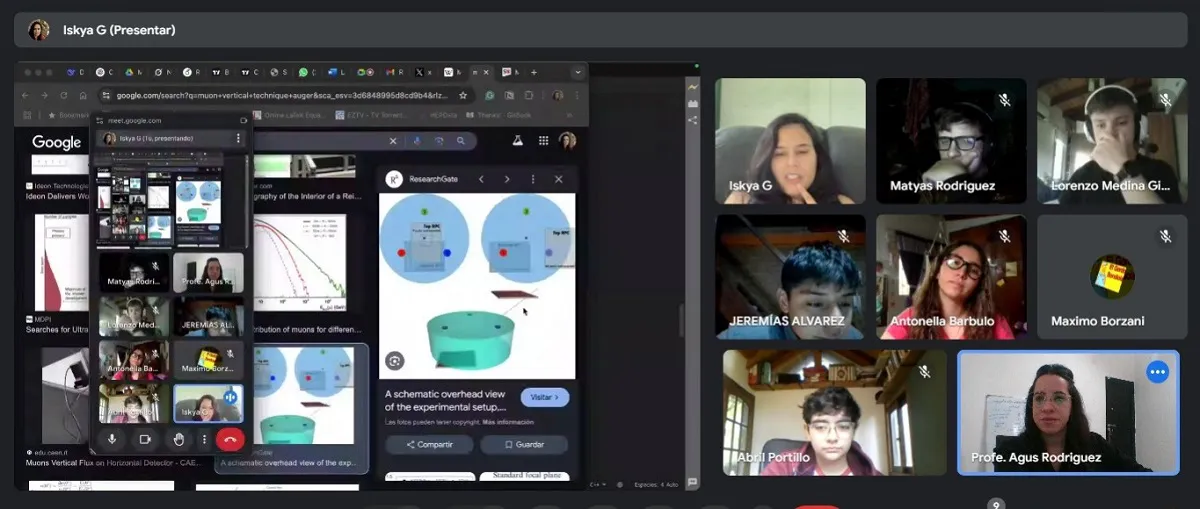
Task: Open three-dot menu beside Iskya G presentando
Action: pos(238,138)
